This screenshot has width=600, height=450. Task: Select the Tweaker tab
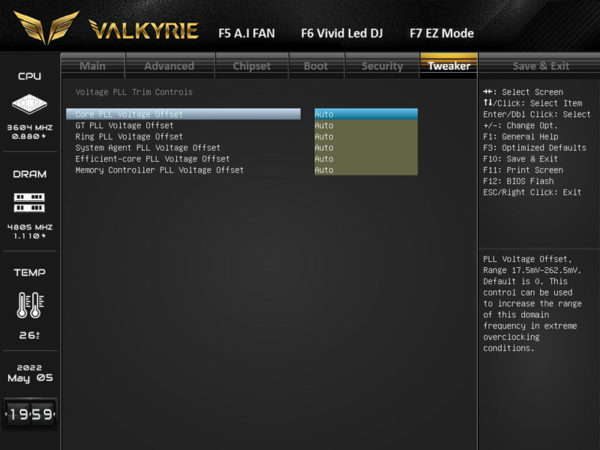(x=449, y=66)
